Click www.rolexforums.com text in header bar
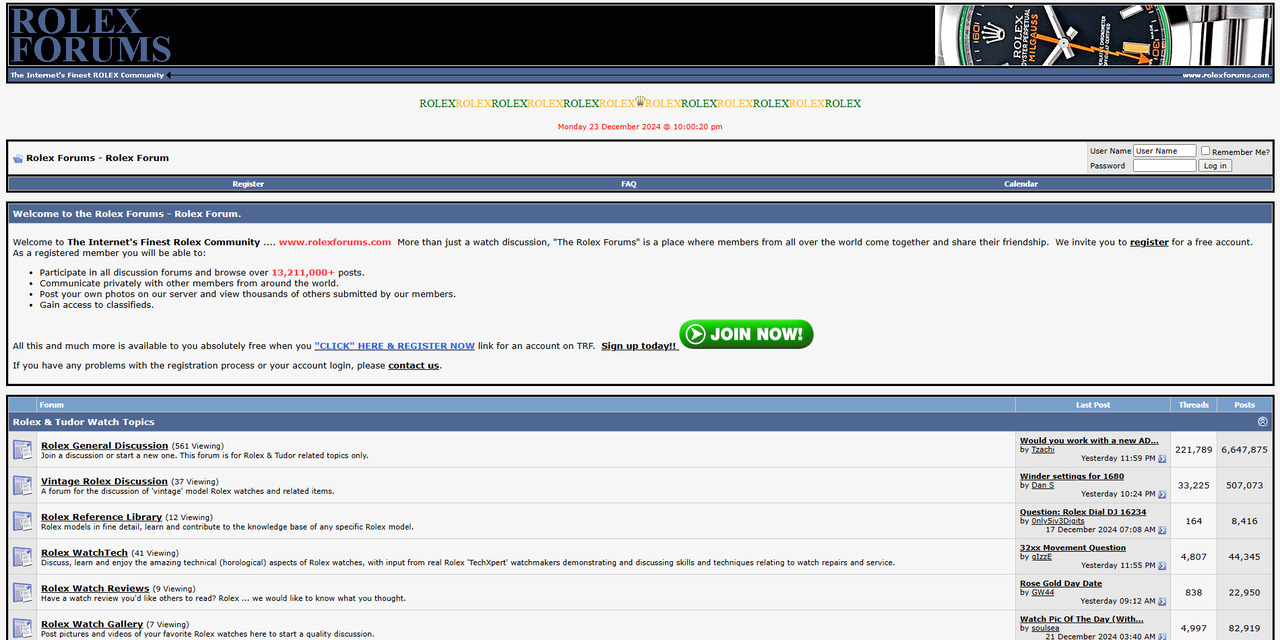The image size is (1280, 640). coord(1226,75)
